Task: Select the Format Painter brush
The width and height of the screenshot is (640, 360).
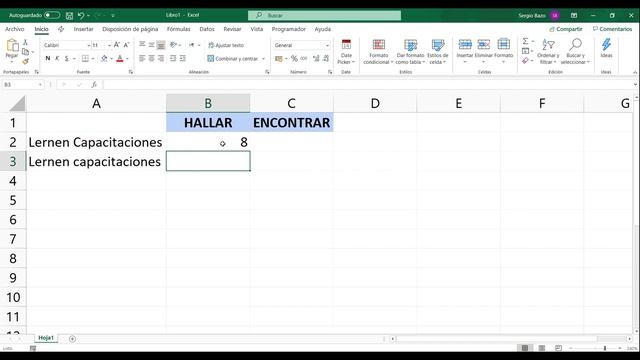Action: [x=25, y=61]
